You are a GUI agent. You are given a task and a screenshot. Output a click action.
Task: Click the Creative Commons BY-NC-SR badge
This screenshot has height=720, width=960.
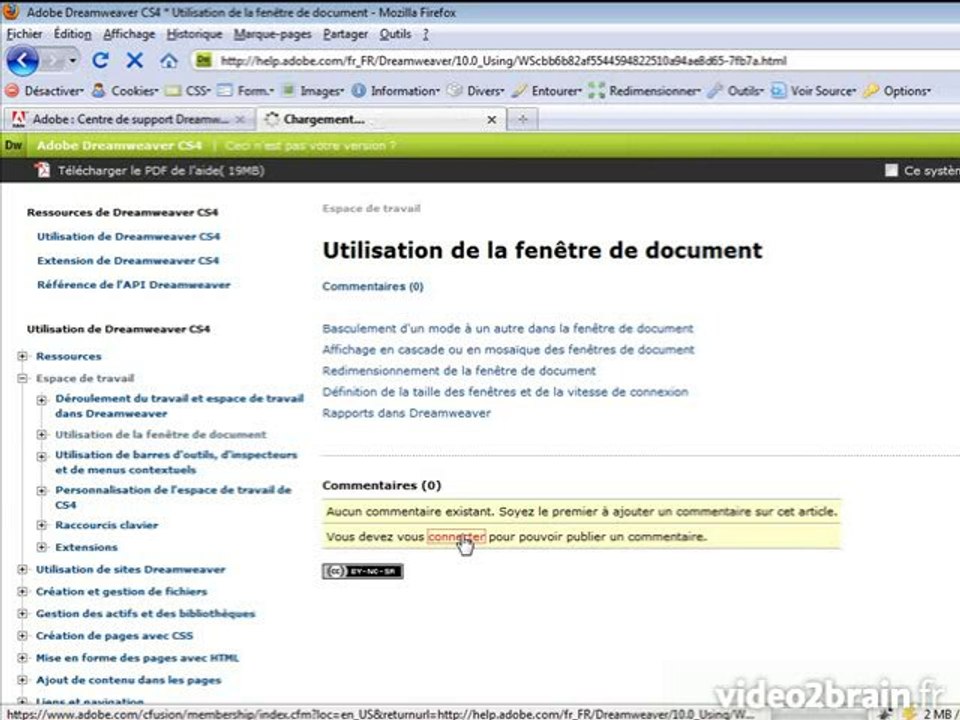click(362, 571)
